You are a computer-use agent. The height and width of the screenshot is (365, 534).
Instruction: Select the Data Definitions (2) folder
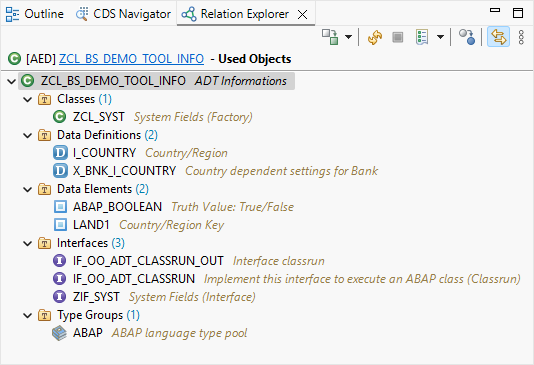tap(107, 135)
